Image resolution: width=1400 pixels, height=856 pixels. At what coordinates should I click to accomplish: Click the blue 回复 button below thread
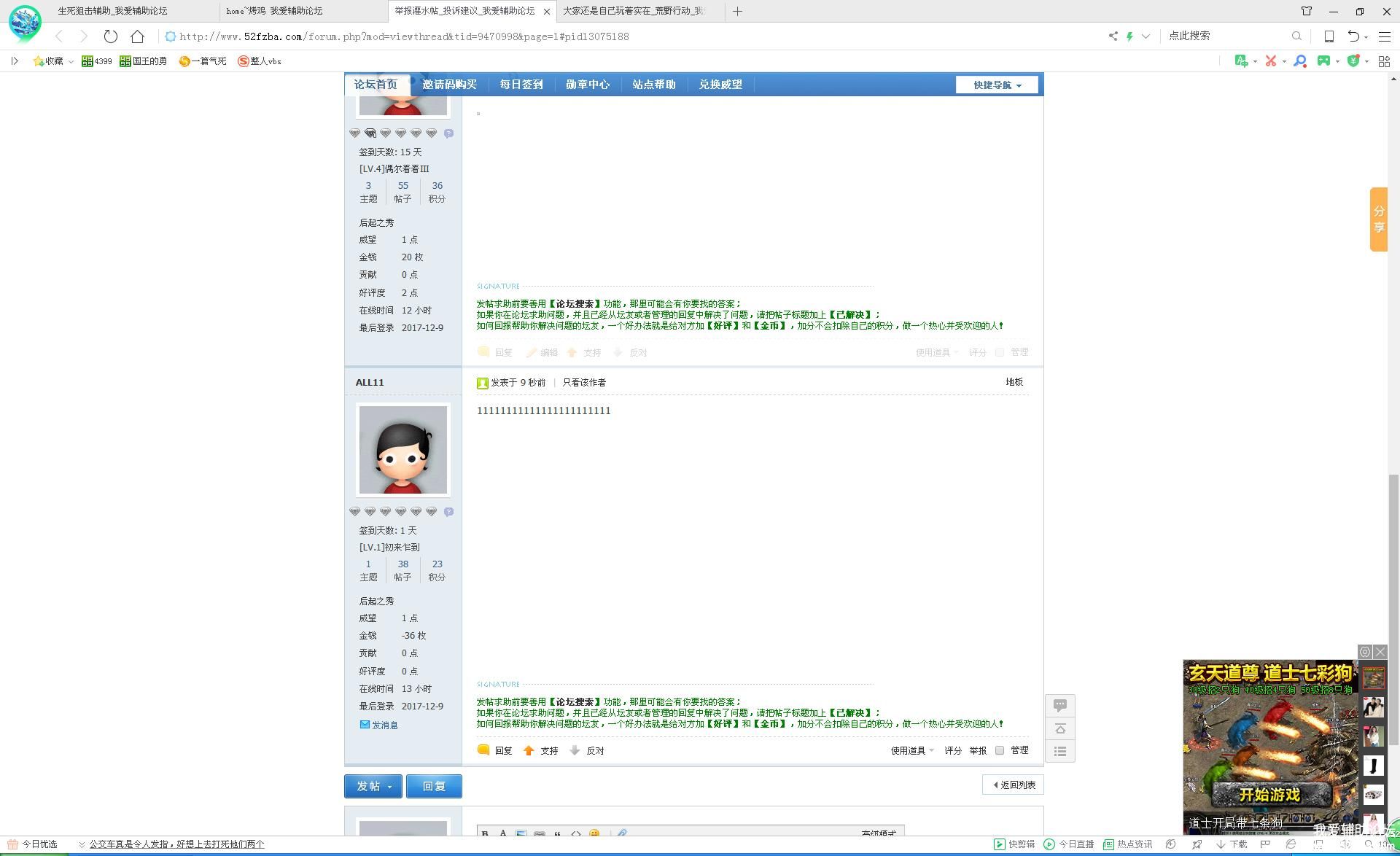434,786
